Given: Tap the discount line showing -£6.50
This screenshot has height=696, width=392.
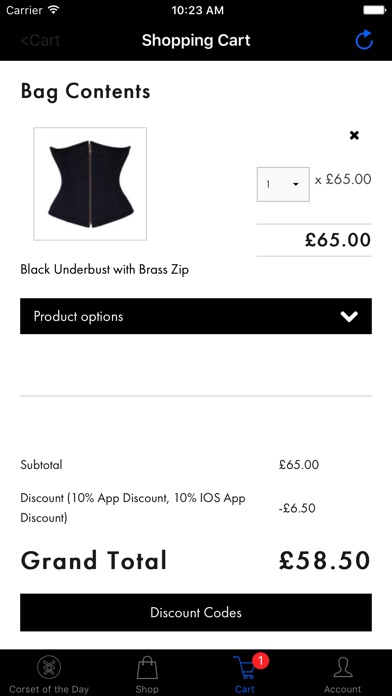Looking at the screenshot, I should click(297, 508).
